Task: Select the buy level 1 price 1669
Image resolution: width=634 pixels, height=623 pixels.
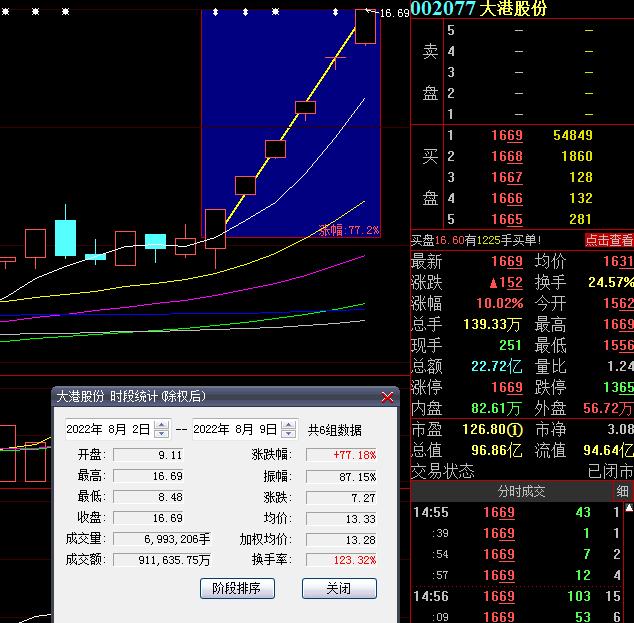Action: (506, 135)
